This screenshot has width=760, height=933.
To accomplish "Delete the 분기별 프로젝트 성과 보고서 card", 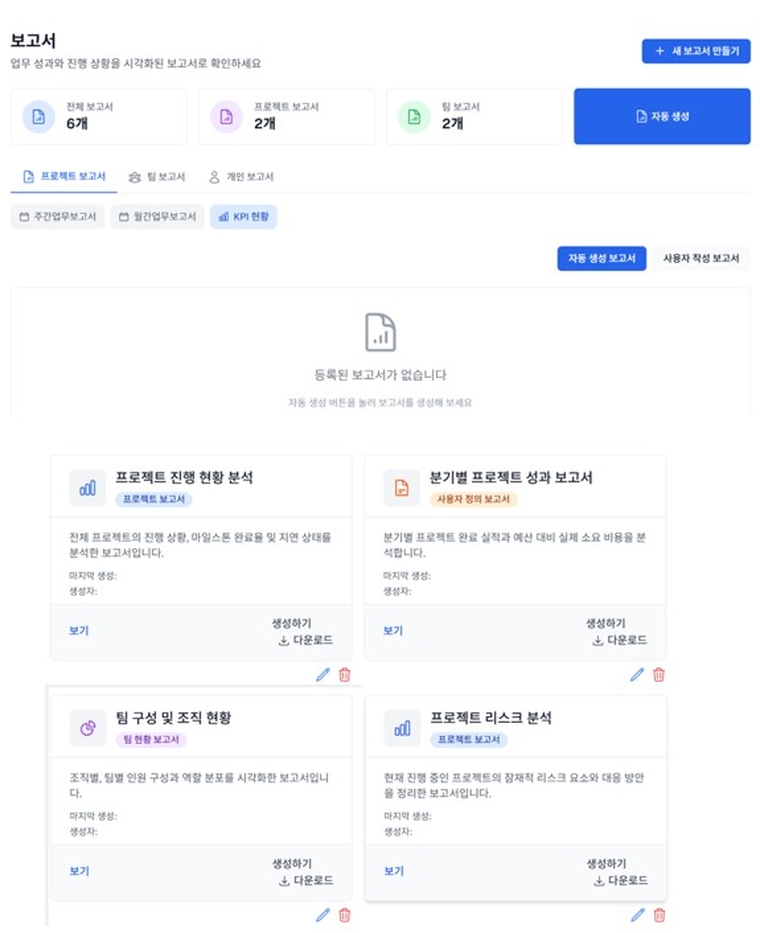I will point(659,675).
